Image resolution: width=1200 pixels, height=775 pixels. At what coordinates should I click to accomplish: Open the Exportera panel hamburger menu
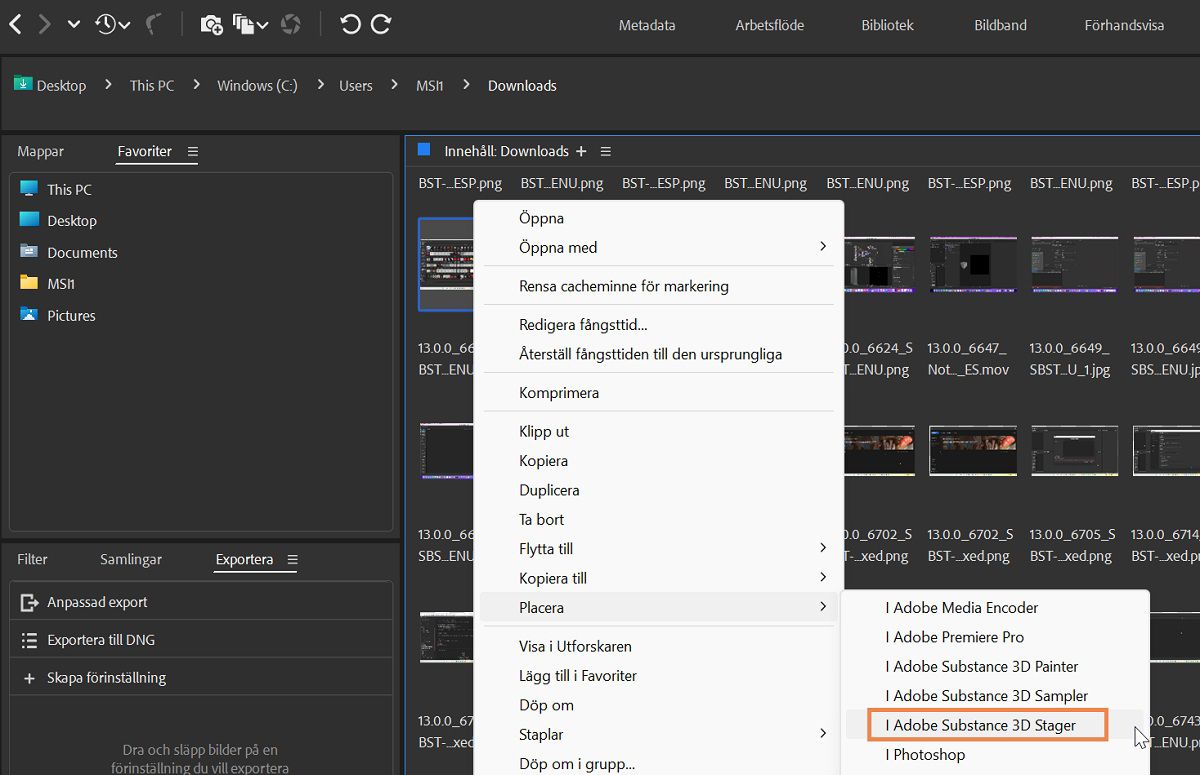[x=293, y=559]
